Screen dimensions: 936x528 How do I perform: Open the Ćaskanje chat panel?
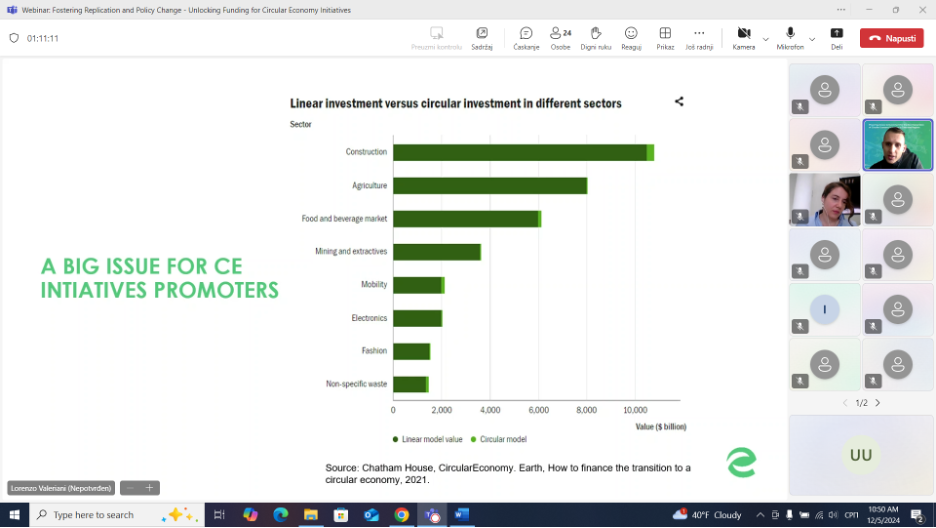click(x=526, y=37)
